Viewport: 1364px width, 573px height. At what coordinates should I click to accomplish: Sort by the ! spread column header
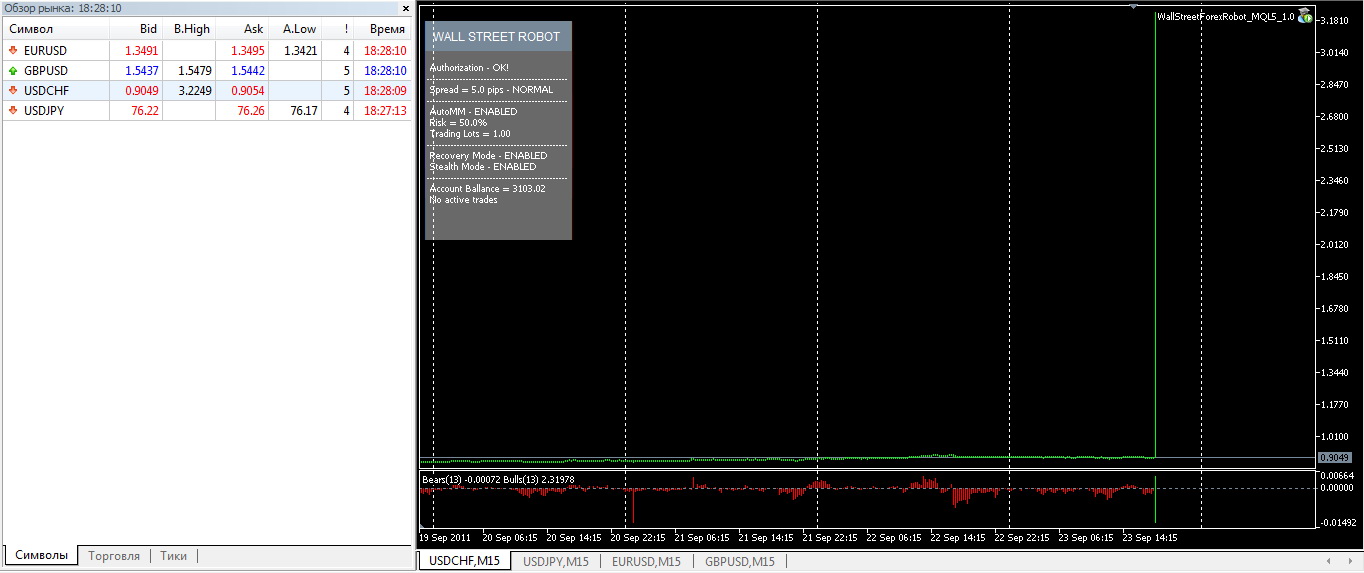[x=337, y=29]
